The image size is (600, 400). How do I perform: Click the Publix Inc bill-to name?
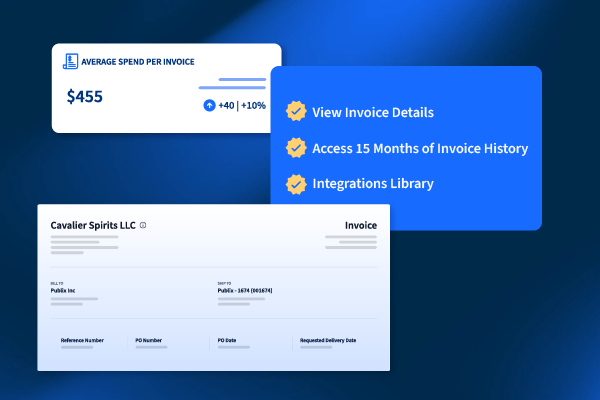point(63,291)
